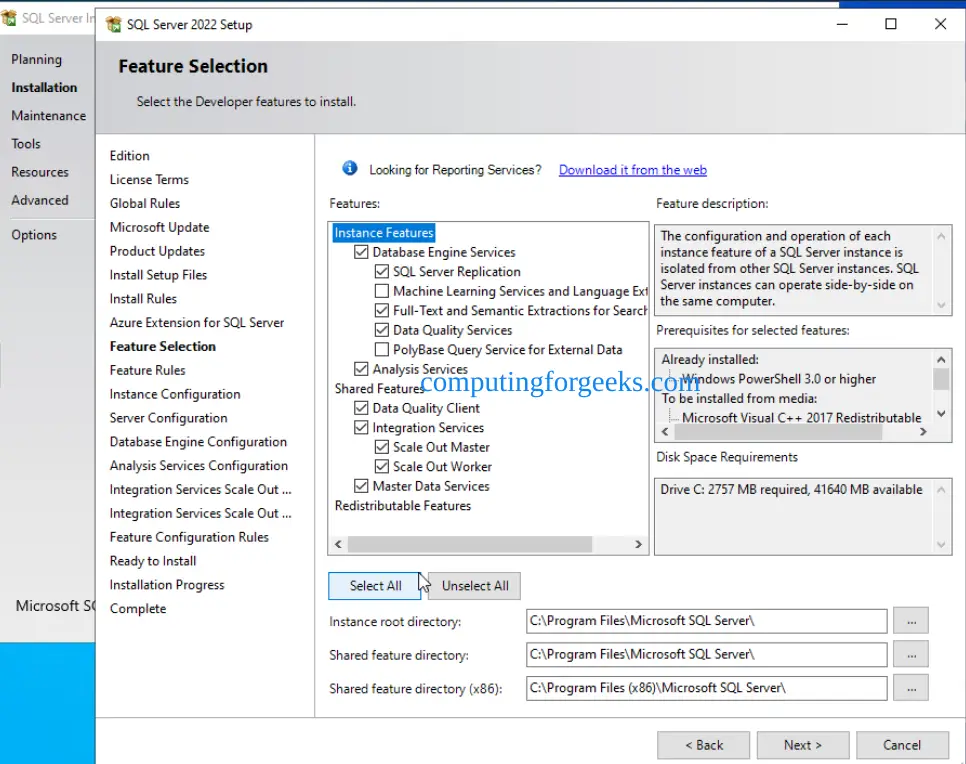Screen dimensions: 966x764
Task: Toggle Full-Text and Semantic Extractions checkbox
Action: point(382,311)
